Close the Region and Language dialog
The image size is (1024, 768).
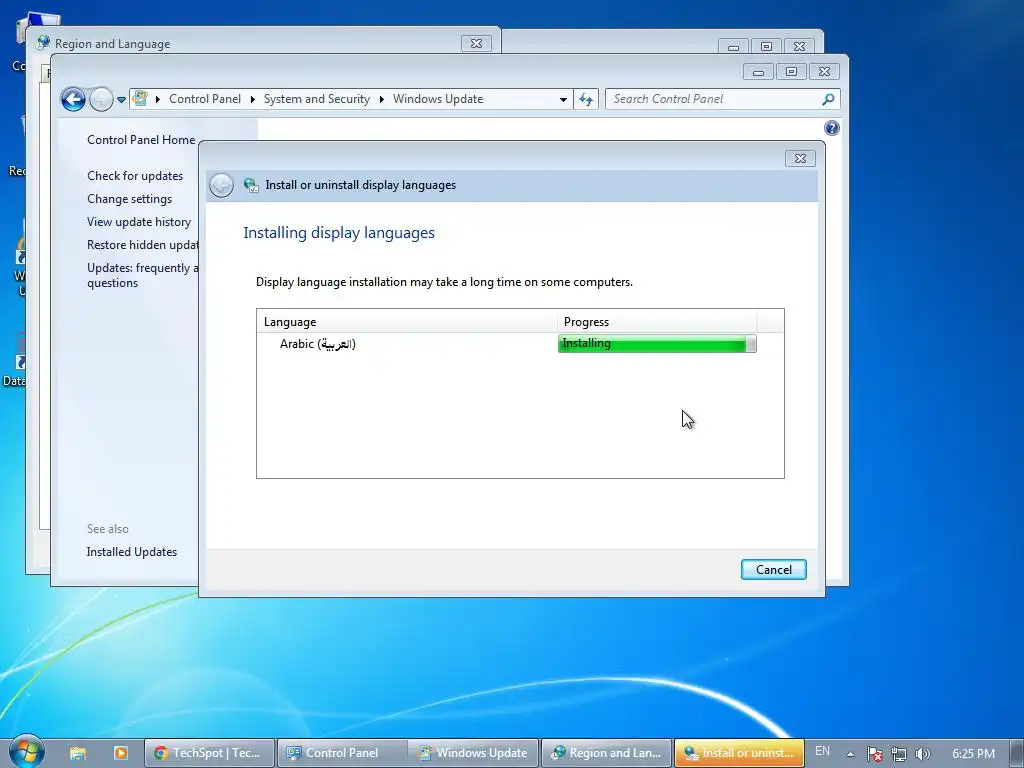[x=476, y=44]
